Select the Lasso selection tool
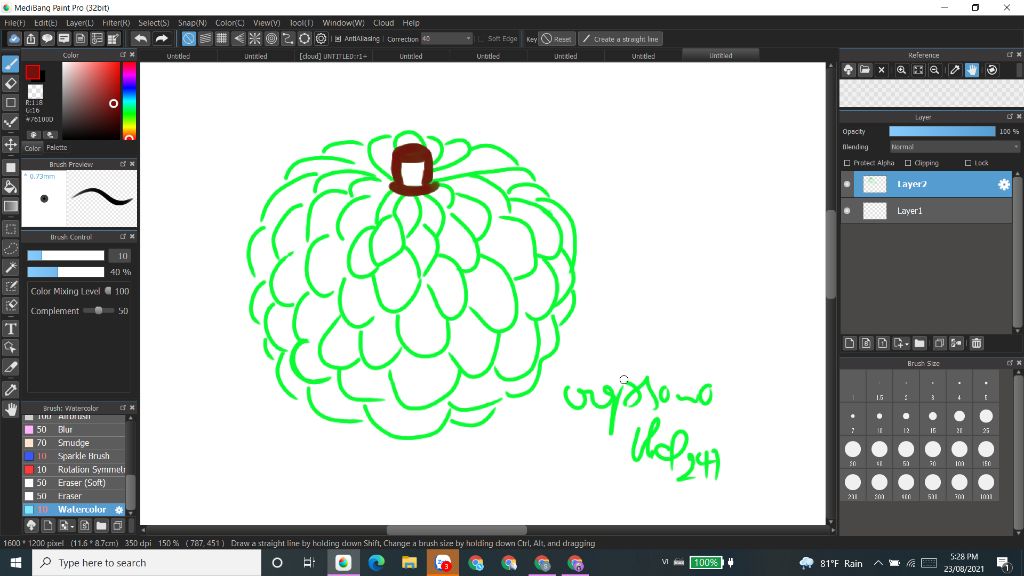The width and height of the screenshot is (1024, 576). [x=10, y=248]
